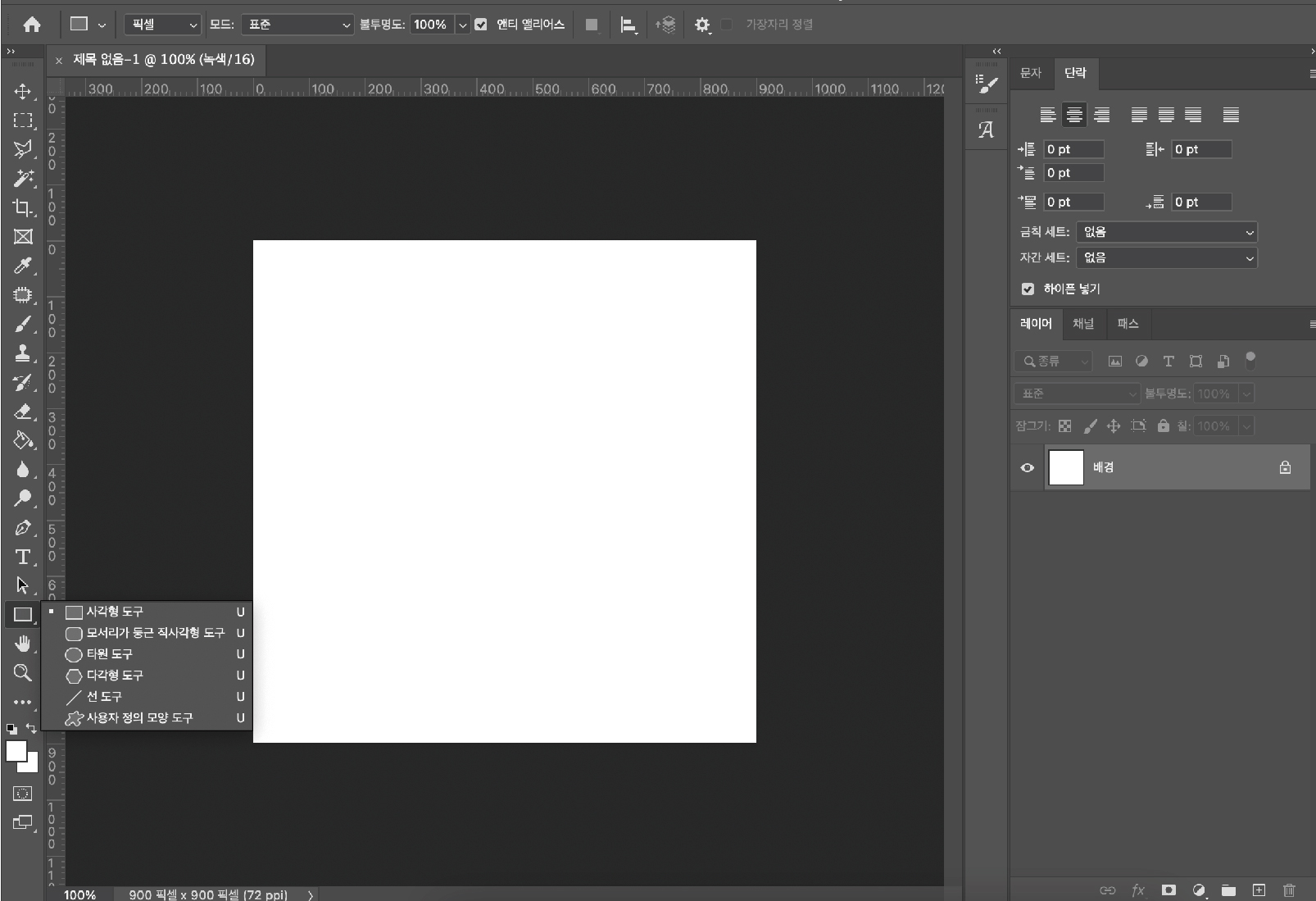Select the Pen tool
Viewport: 1316px width, 901px height.
pyautogui.click(x=23, y=528)
